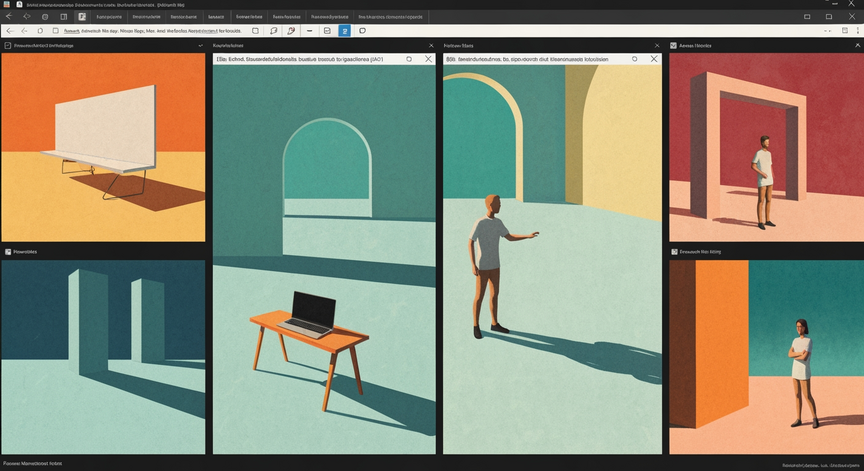Image resolution: width=864 pixels, height=471 pixels.
Task: Click the save disk icon in the address bar
Action: [x=845, y=31]
